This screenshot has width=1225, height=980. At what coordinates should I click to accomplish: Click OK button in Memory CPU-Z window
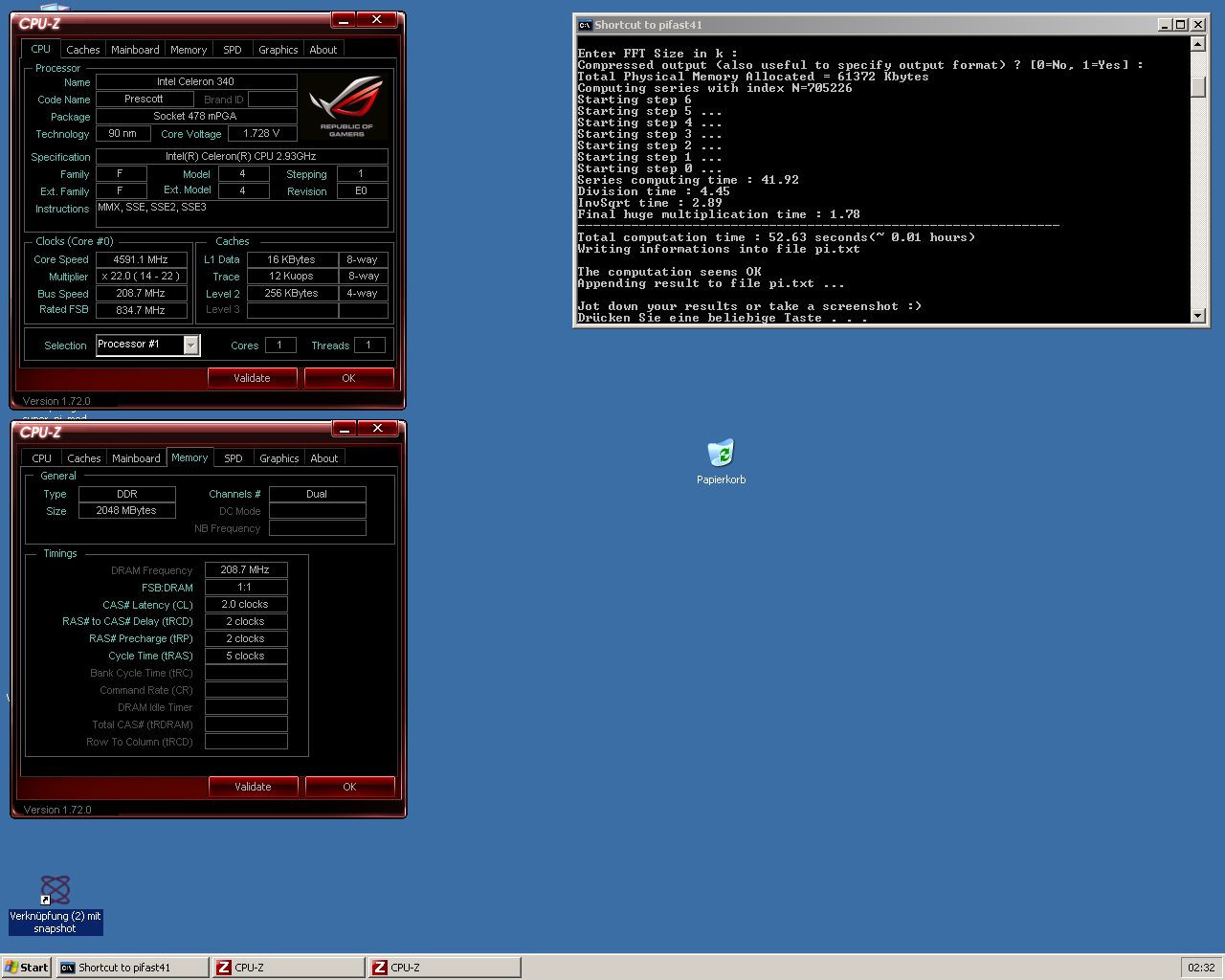350,787
